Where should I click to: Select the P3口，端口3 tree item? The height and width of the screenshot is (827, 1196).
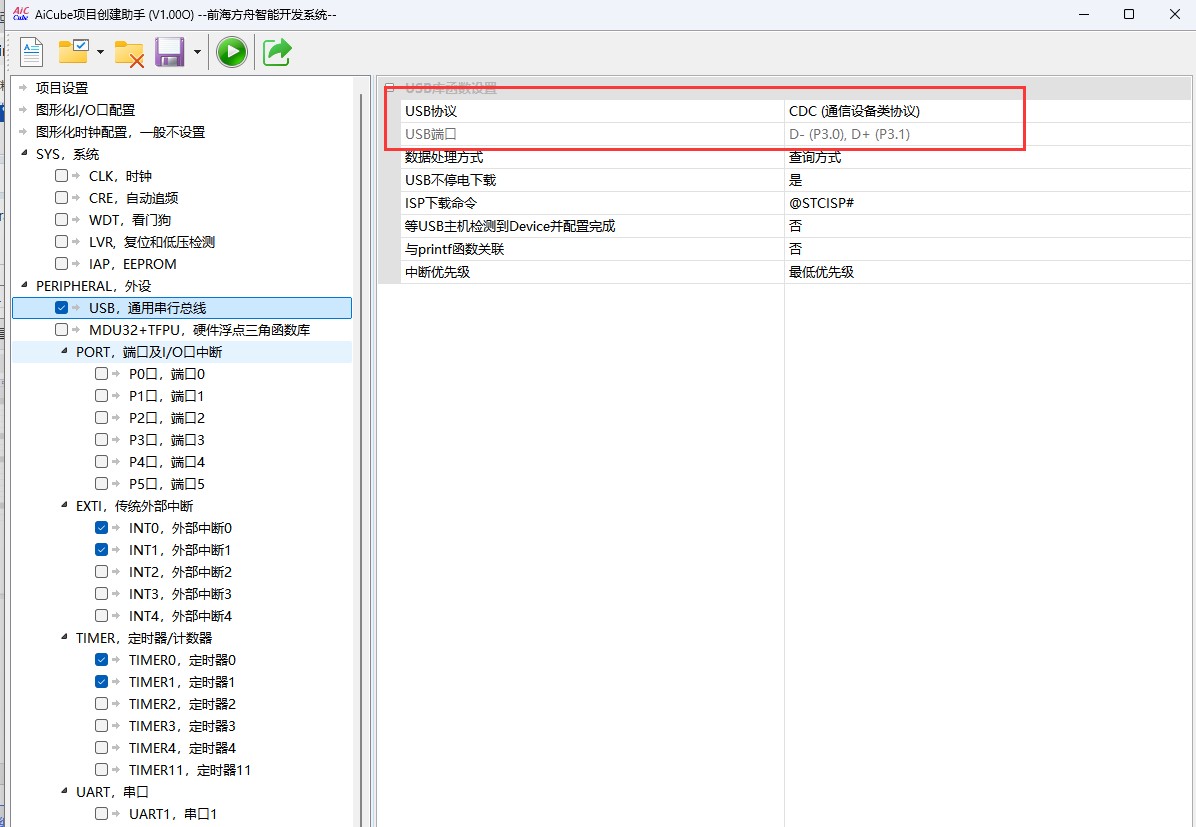point(167,440)
